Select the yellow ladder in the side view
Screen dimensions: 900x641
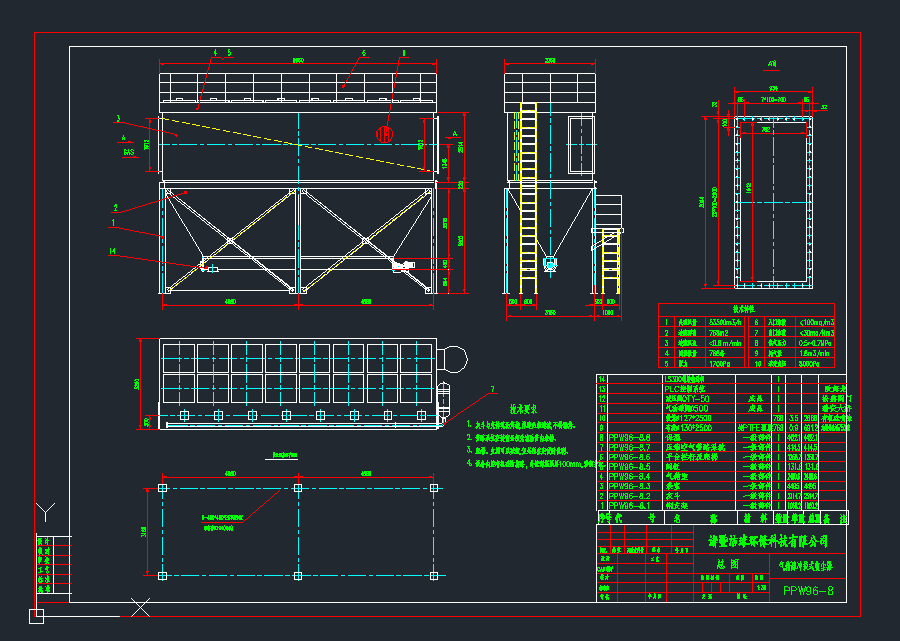point(528,200)
